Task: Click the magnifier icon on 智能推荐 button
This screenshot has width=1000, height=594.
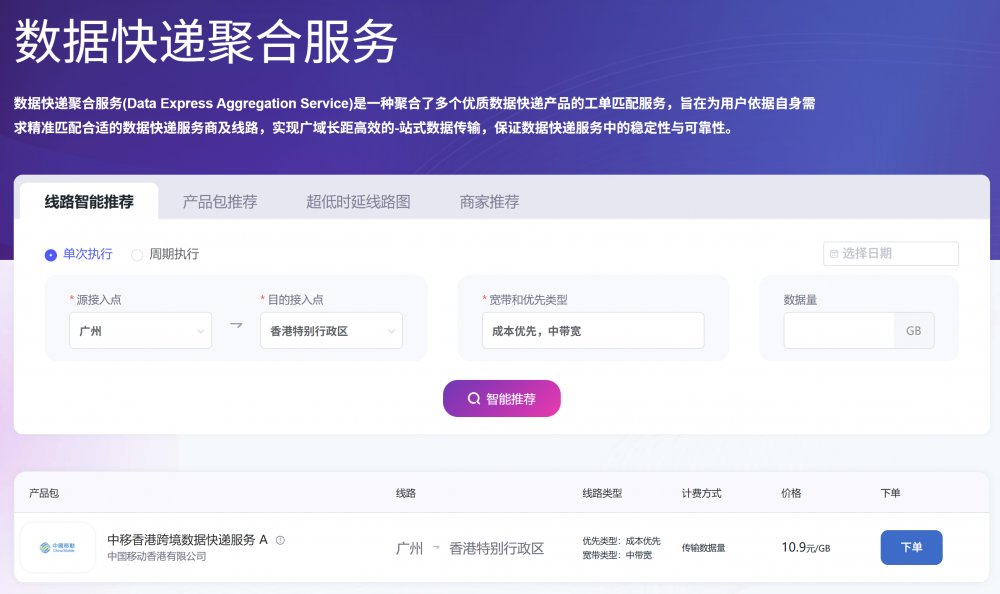Action: (474, 398)
